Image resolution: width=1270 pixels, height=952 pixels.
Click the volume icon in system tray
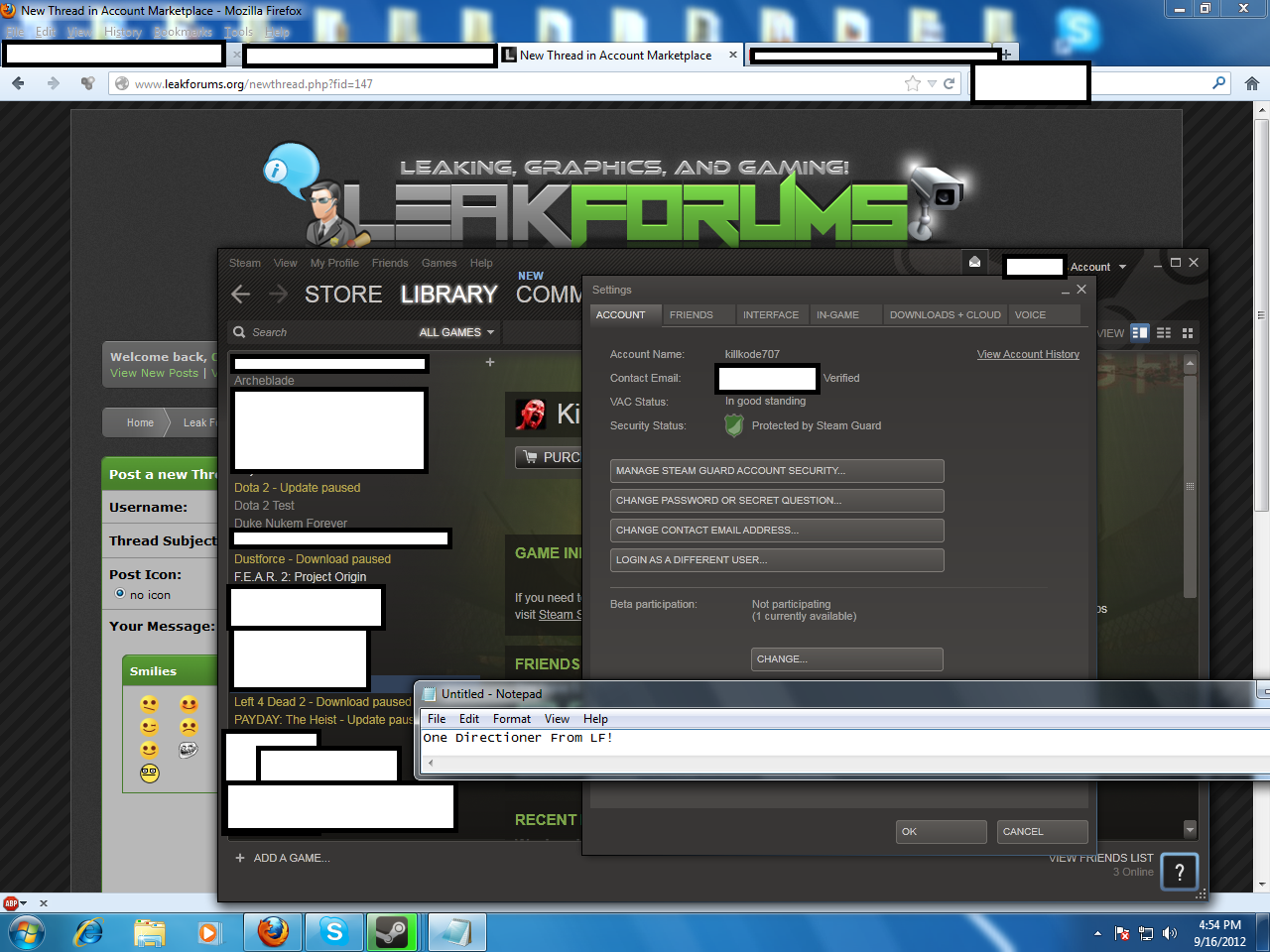point(1170,933)
